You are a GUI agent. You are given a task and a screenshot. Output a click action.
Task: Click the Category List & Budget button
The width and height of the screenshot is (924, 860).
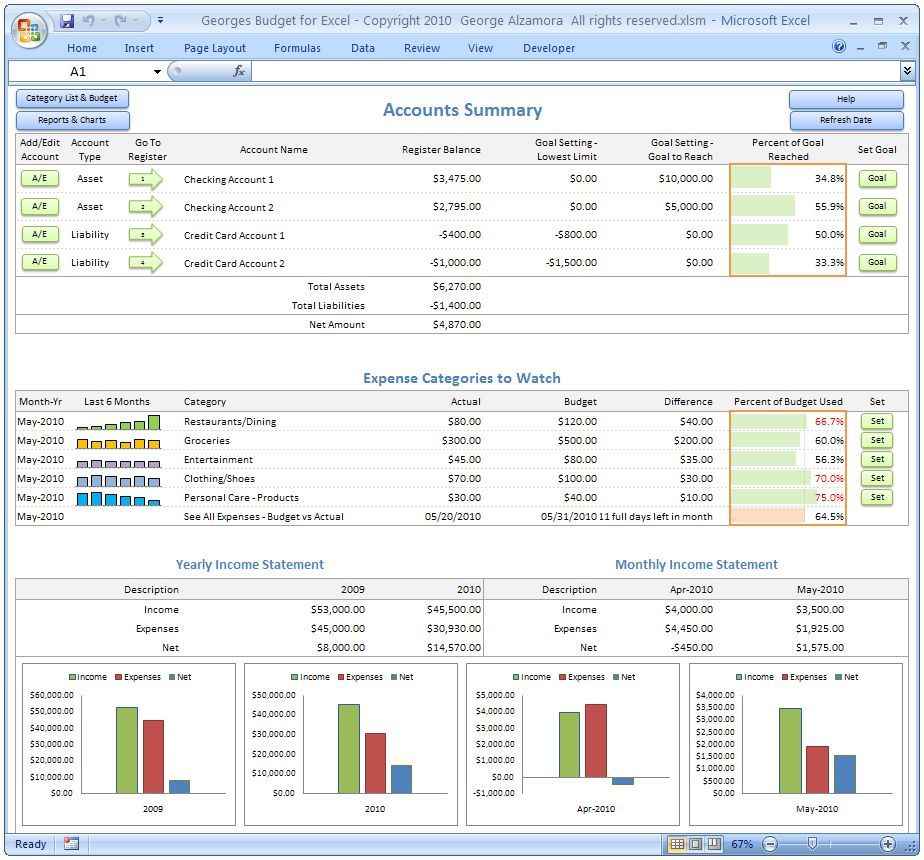pos(72,98)
